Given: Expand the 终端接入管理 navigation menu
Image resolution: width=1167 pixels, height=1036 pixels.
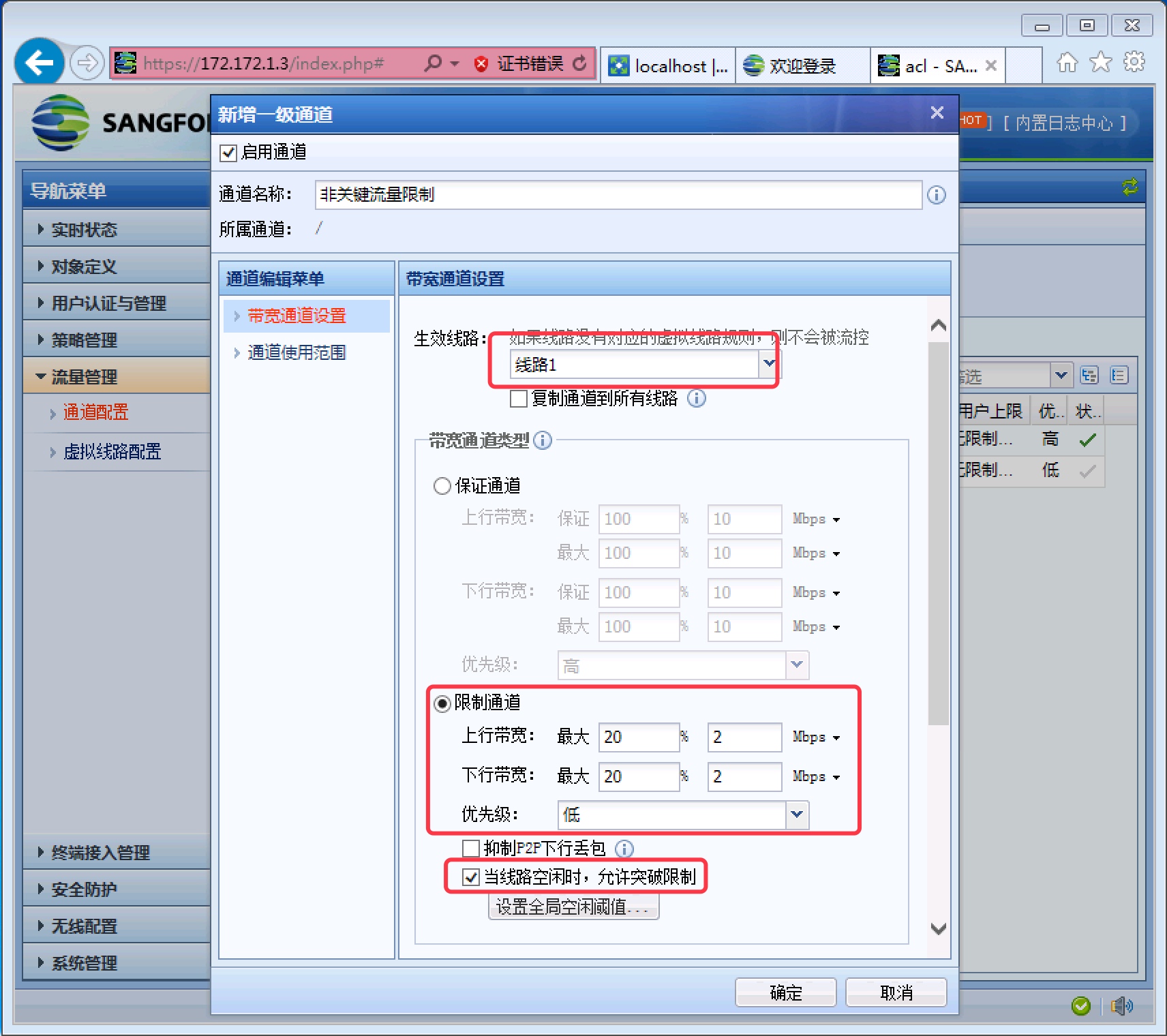Looking at the screenshot, I should click(x=117, y=852).
